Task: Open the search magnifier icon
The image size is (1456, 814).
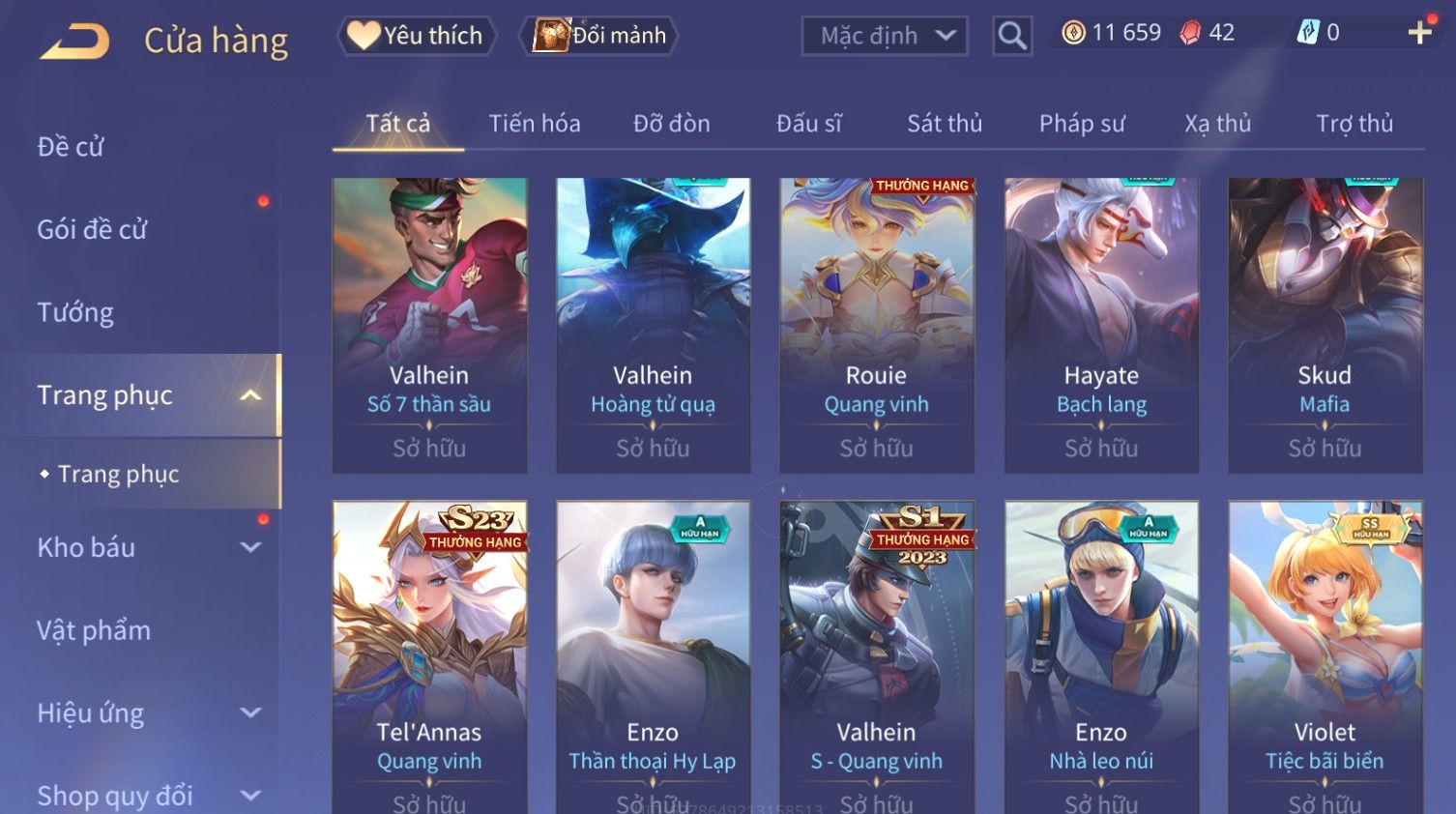Action: pyautogui.click(x=1012, y=36)
